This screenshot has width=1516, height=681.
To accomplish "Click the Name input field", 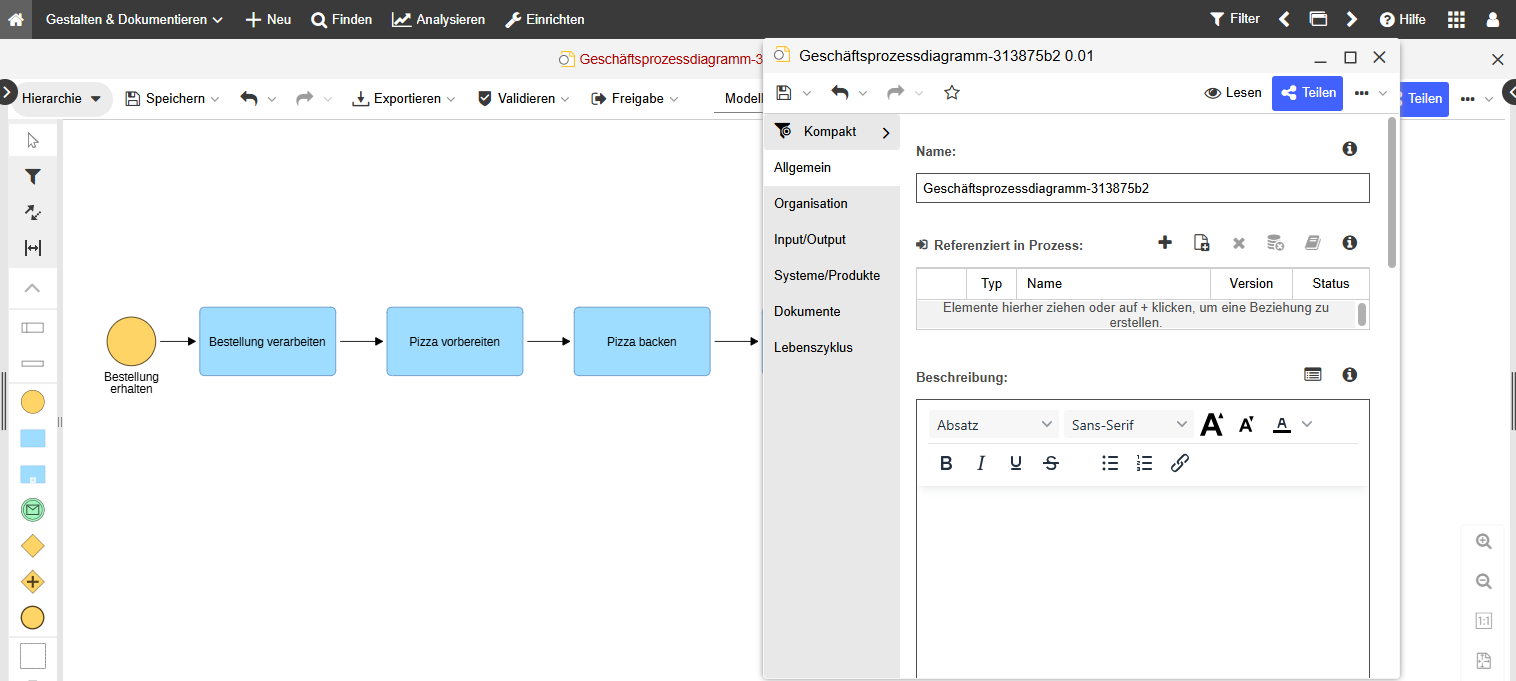I will coord(1142,188).
